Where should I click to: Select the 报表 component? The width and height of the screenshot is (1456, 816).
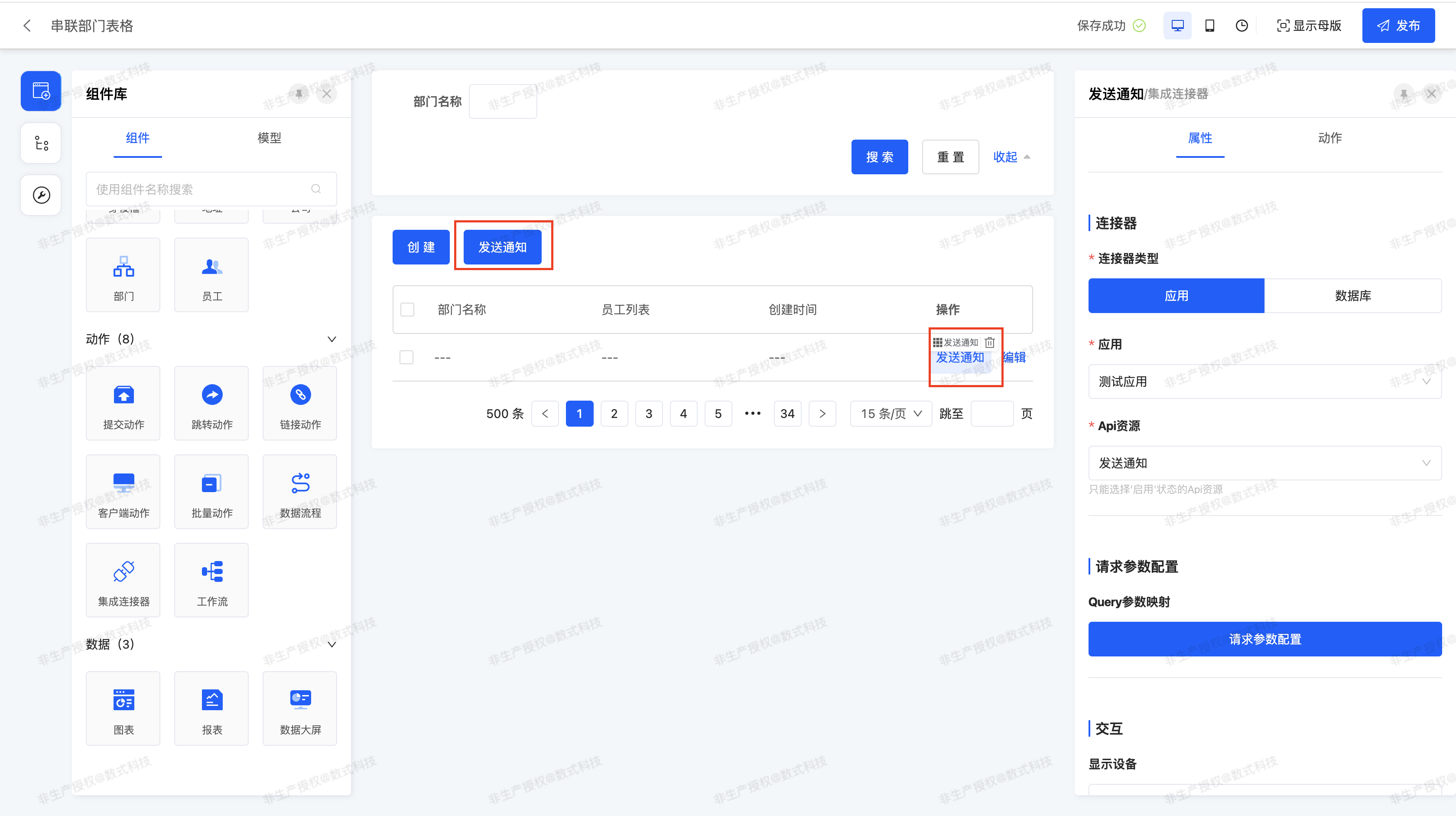coord(211,708)
